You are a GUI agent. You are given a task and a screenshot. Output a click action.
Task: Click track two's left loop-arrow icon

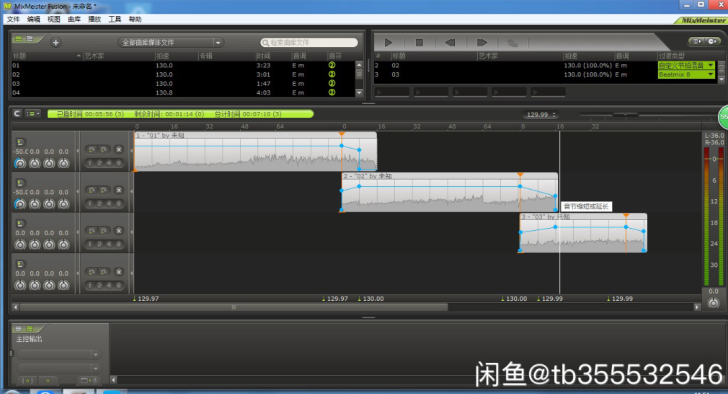pyautogui.click(x=92, y=190)
